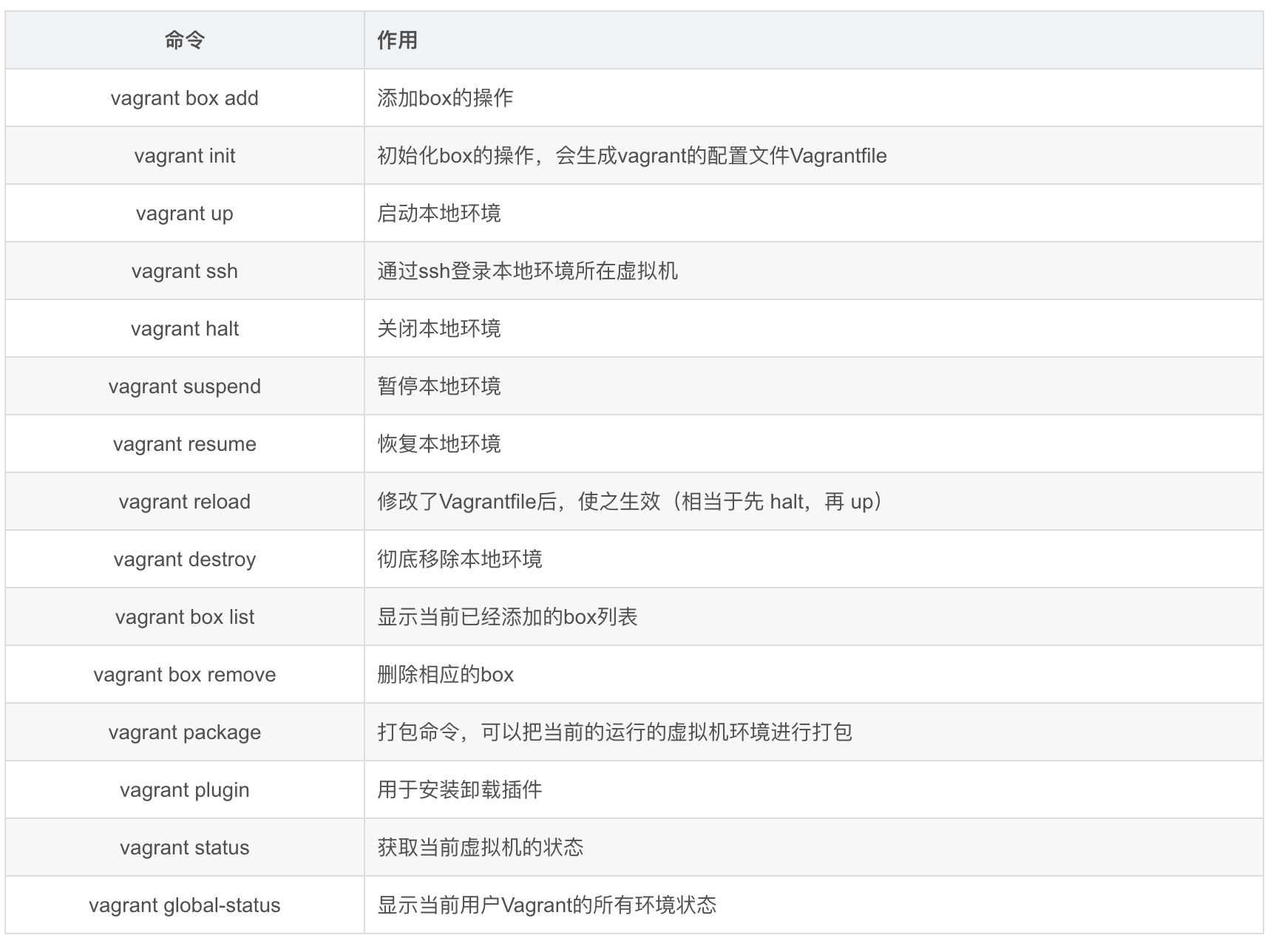Select the 'vagrant resume' command cell

coord(184,444)
